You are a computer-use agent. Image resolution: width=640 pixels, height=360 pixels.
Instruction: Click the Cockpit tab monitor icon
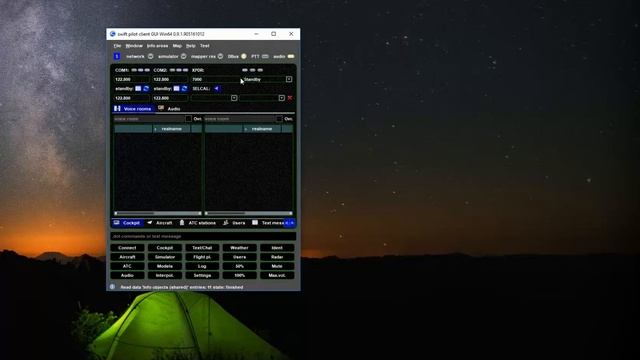click(x=117, y=223)
